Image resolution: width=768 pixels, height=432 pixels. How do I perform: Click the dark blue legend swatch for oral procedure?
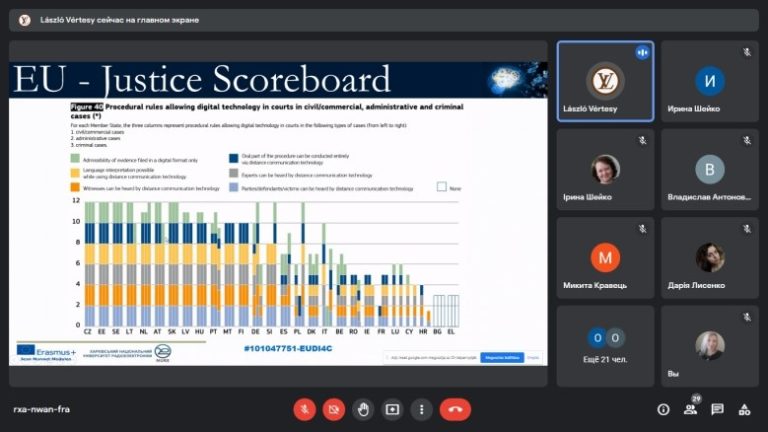pos(234,158)
